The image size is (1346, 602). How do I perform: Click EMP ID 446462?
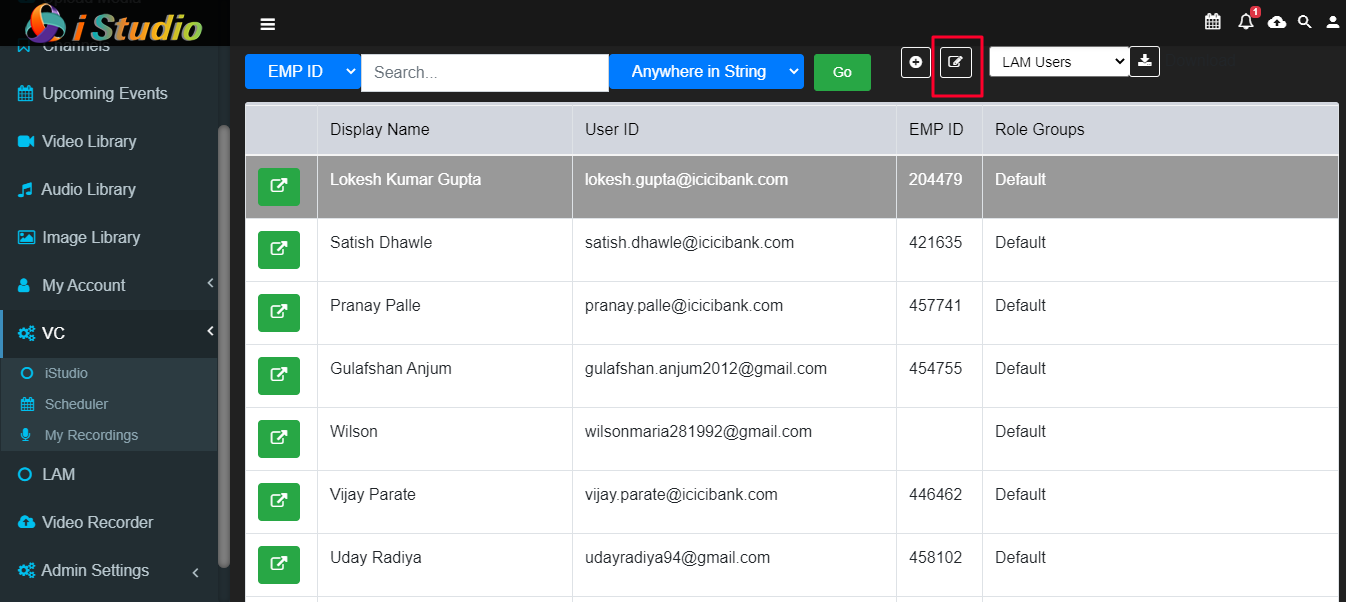pyautogui.click(x=935, y=495)
